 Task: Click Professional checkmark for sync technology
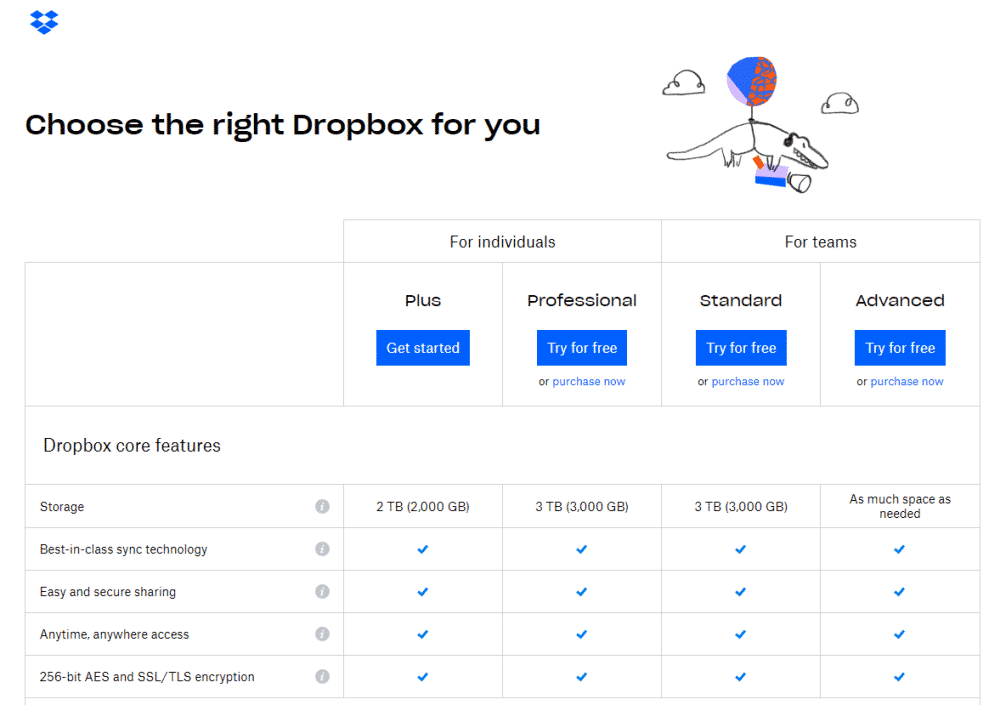point(582,549)
